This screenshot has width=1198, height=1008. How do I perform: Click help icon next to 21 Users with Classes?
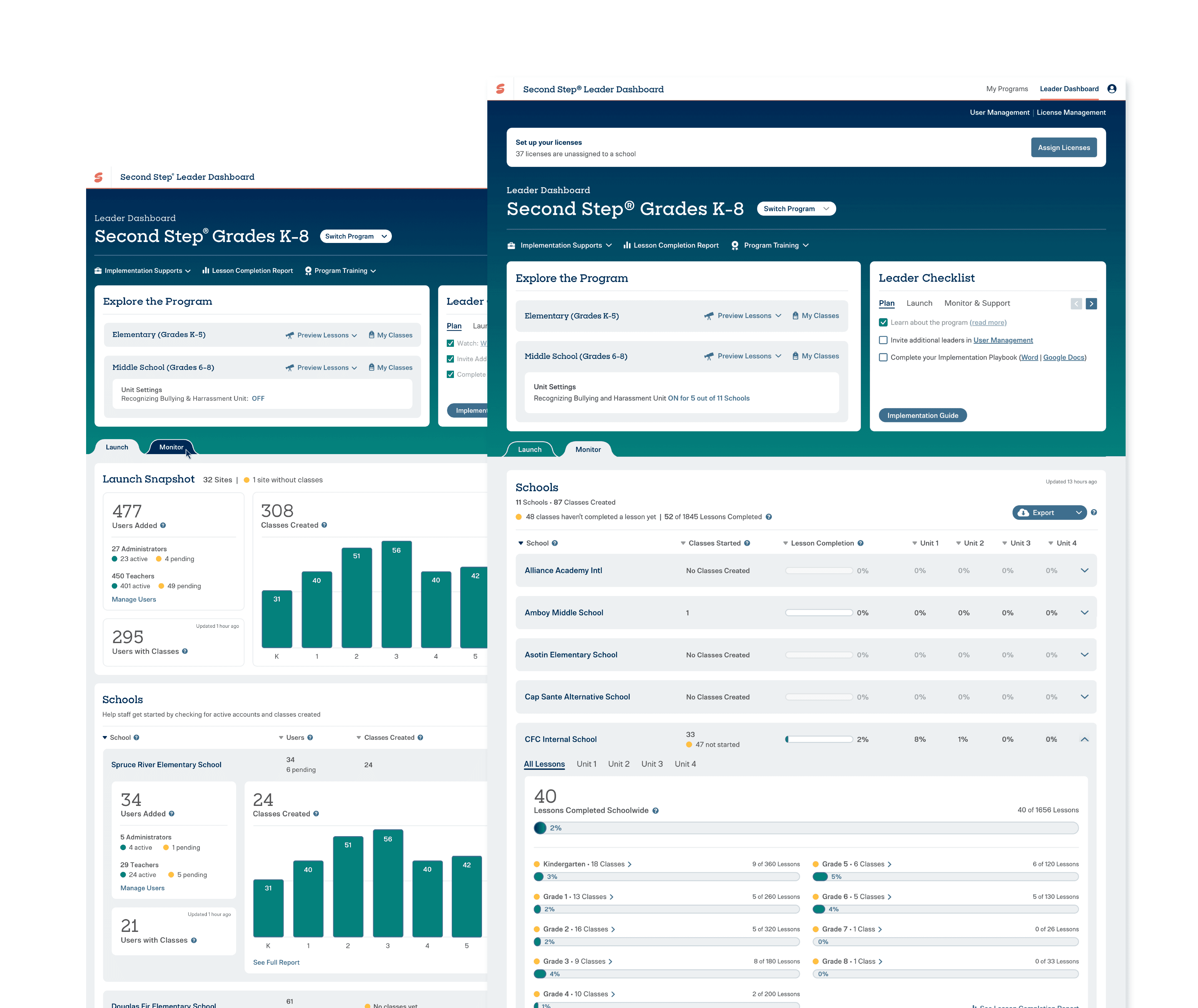point(194,940)
